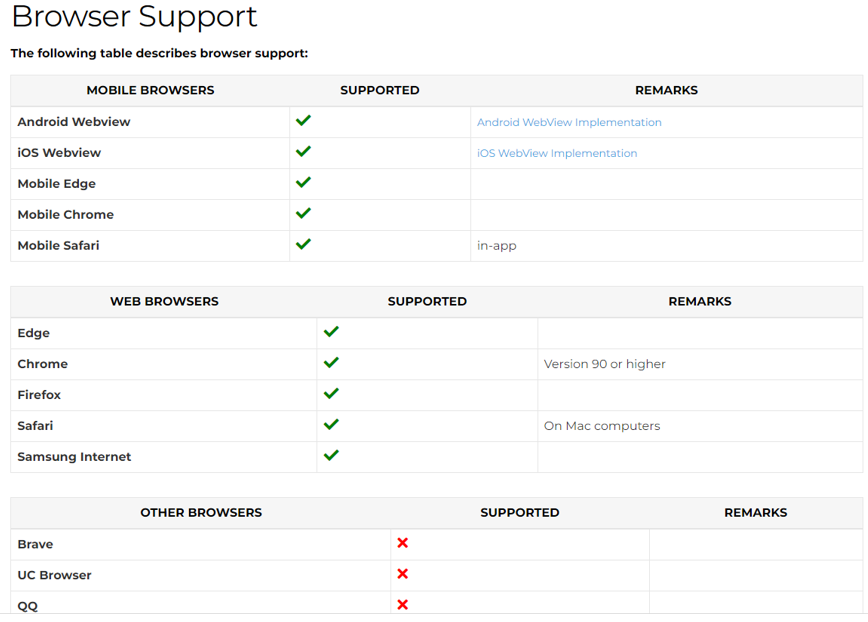Screen dimensions: 868x622
Task: Click the QQ row label
Action: point(28,607)
